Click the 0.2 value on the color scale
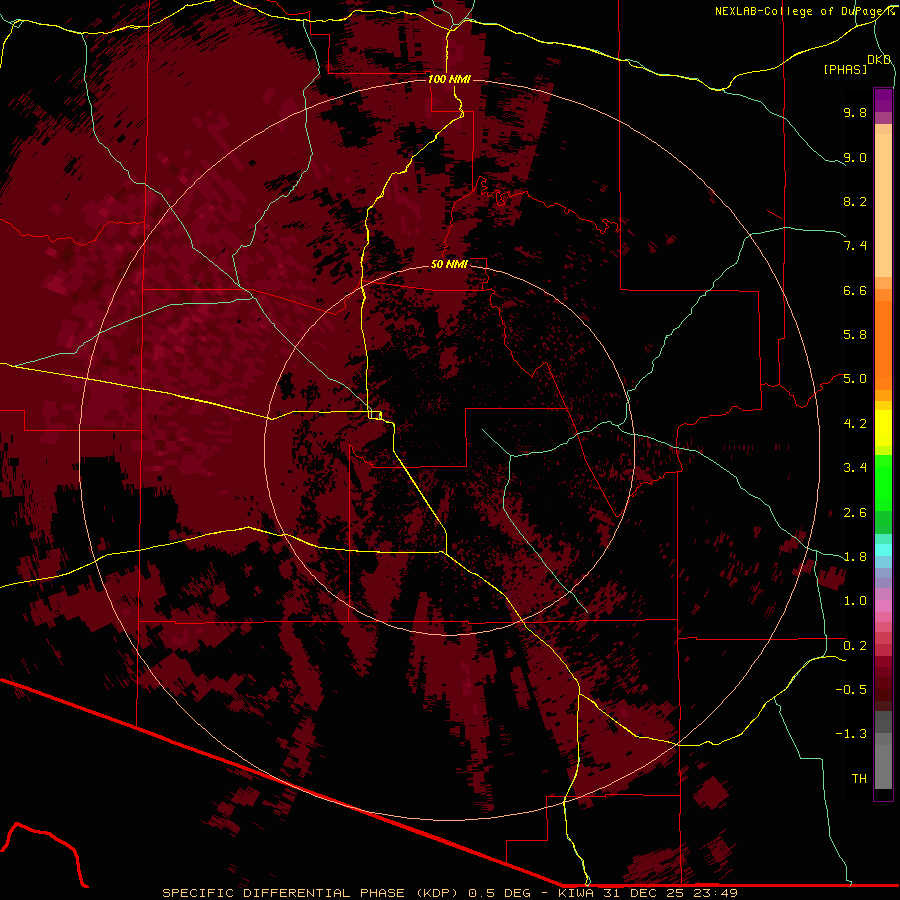This screenshot has width=900, height=900. (855, 646)
